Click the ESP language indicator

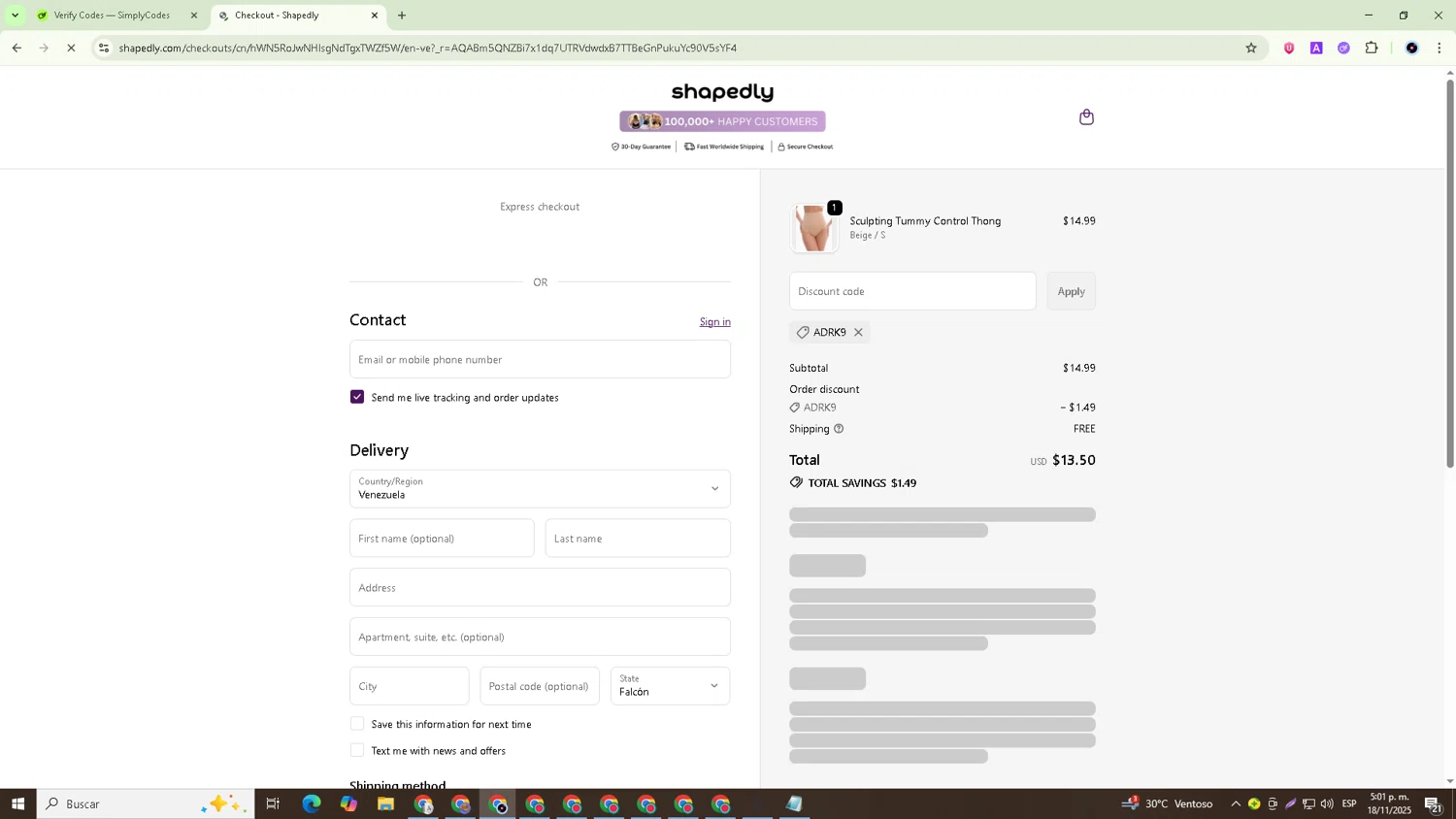[x=1349, y=803]
